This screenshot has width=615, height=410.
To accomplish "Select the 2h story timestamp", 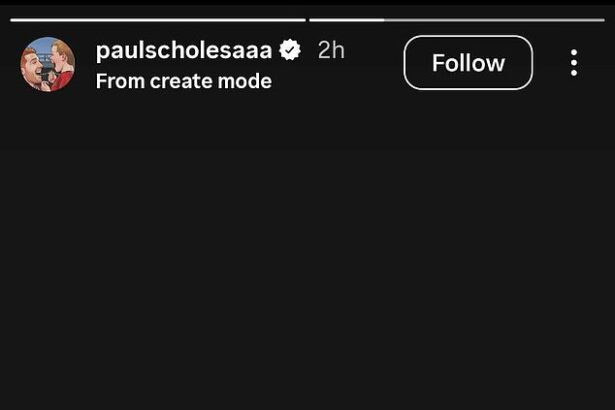I will [331, 50].
